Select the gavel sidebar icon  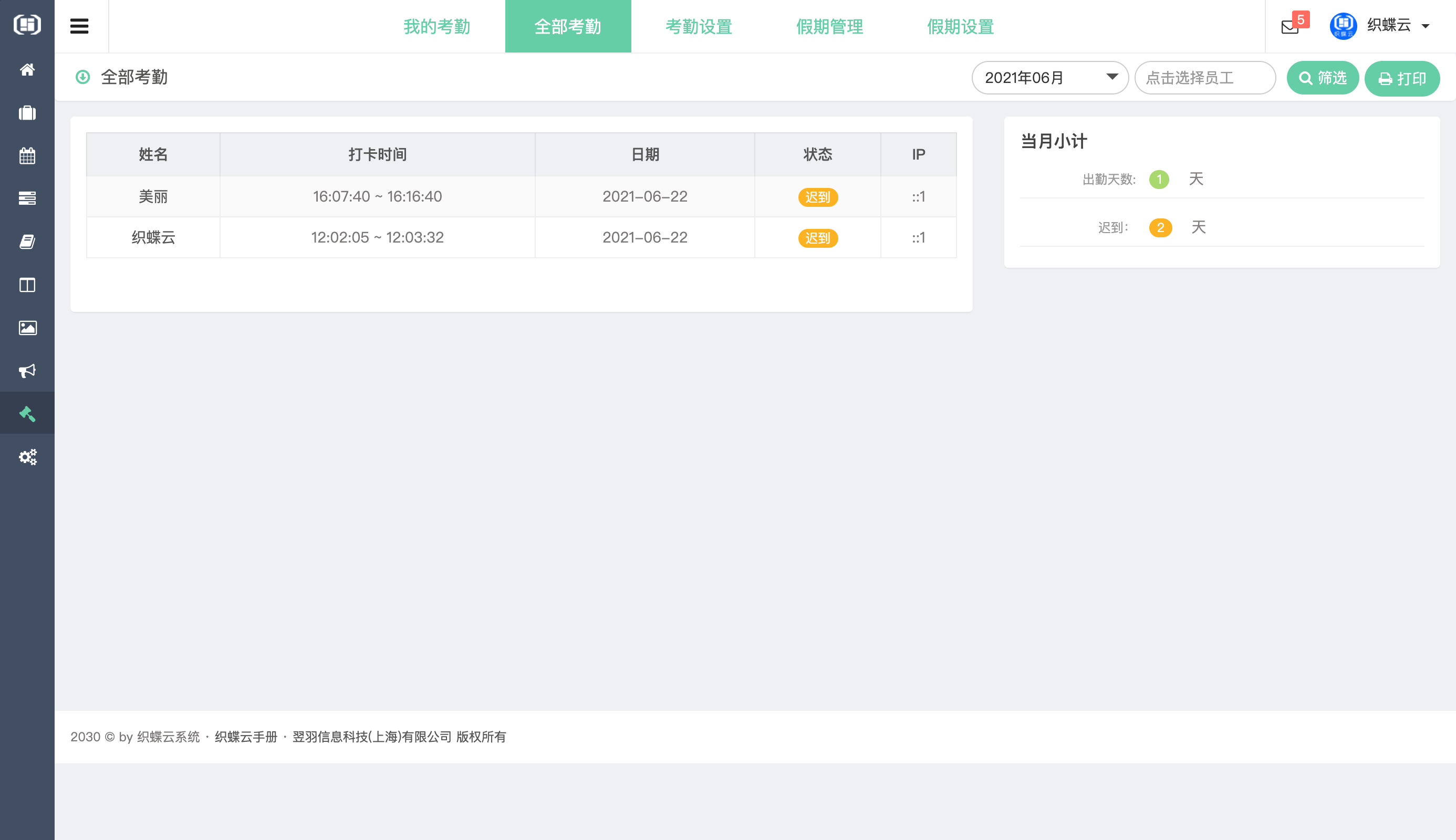pyautogui.click(x=27, y=414)
